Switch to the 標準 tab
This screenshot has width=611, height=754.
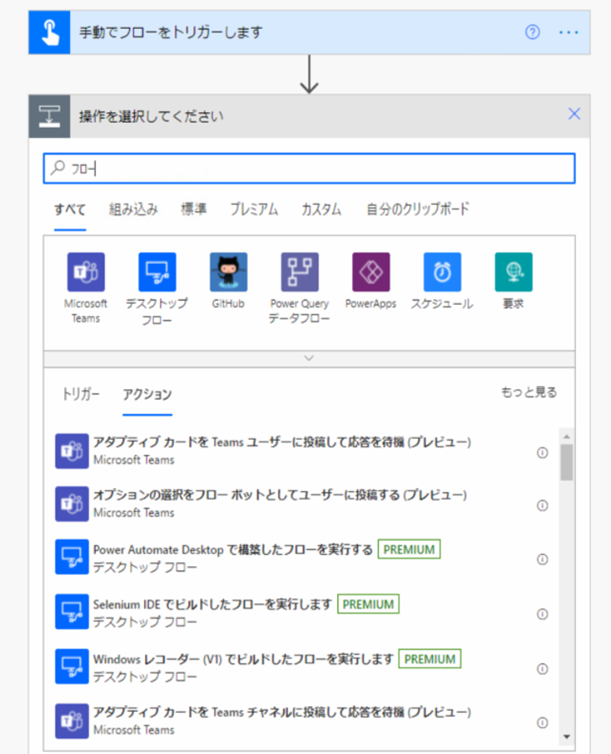point(194,209)
